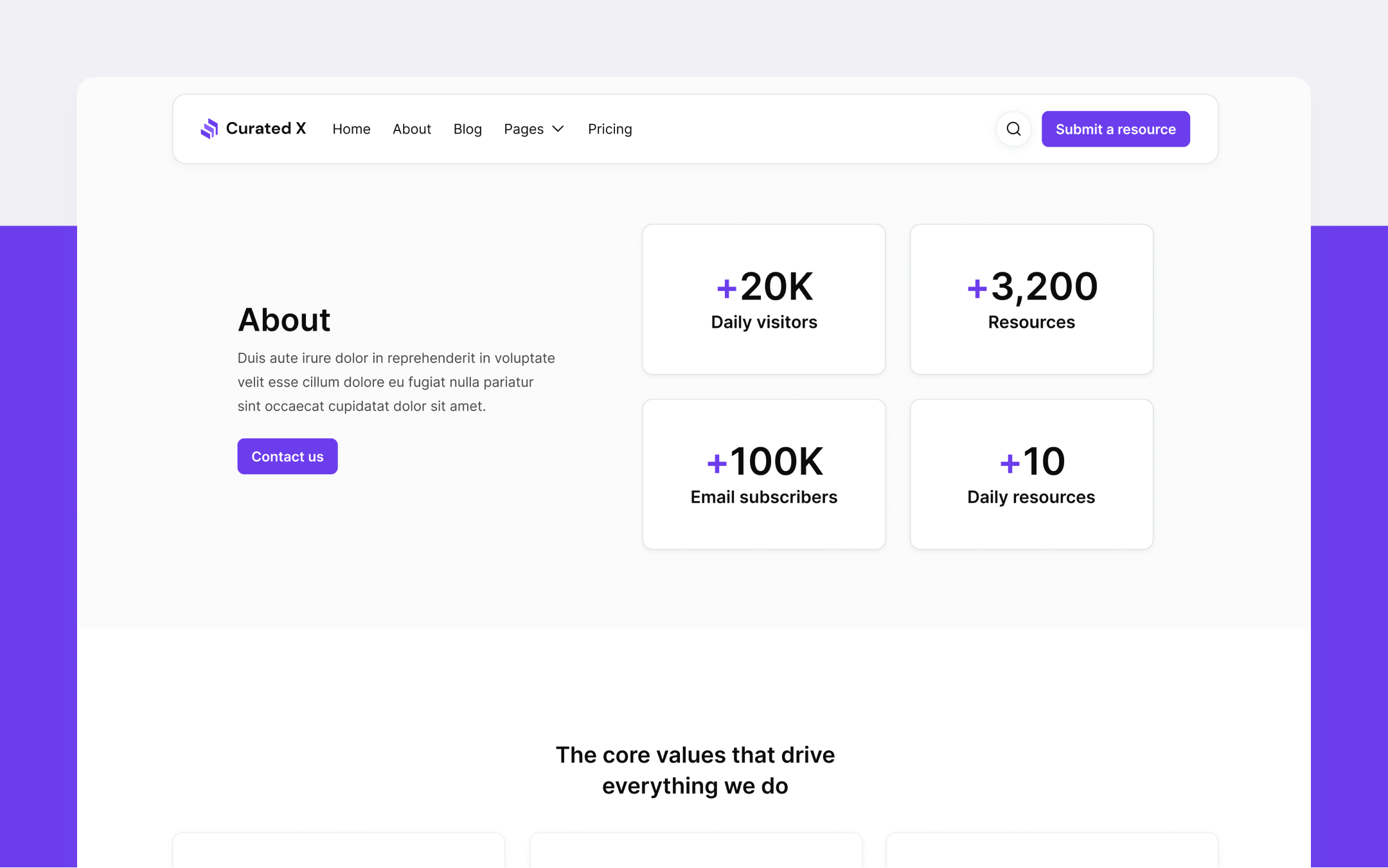Click the Curated X logo icon

pyautogui.click(x=210, y=128)
